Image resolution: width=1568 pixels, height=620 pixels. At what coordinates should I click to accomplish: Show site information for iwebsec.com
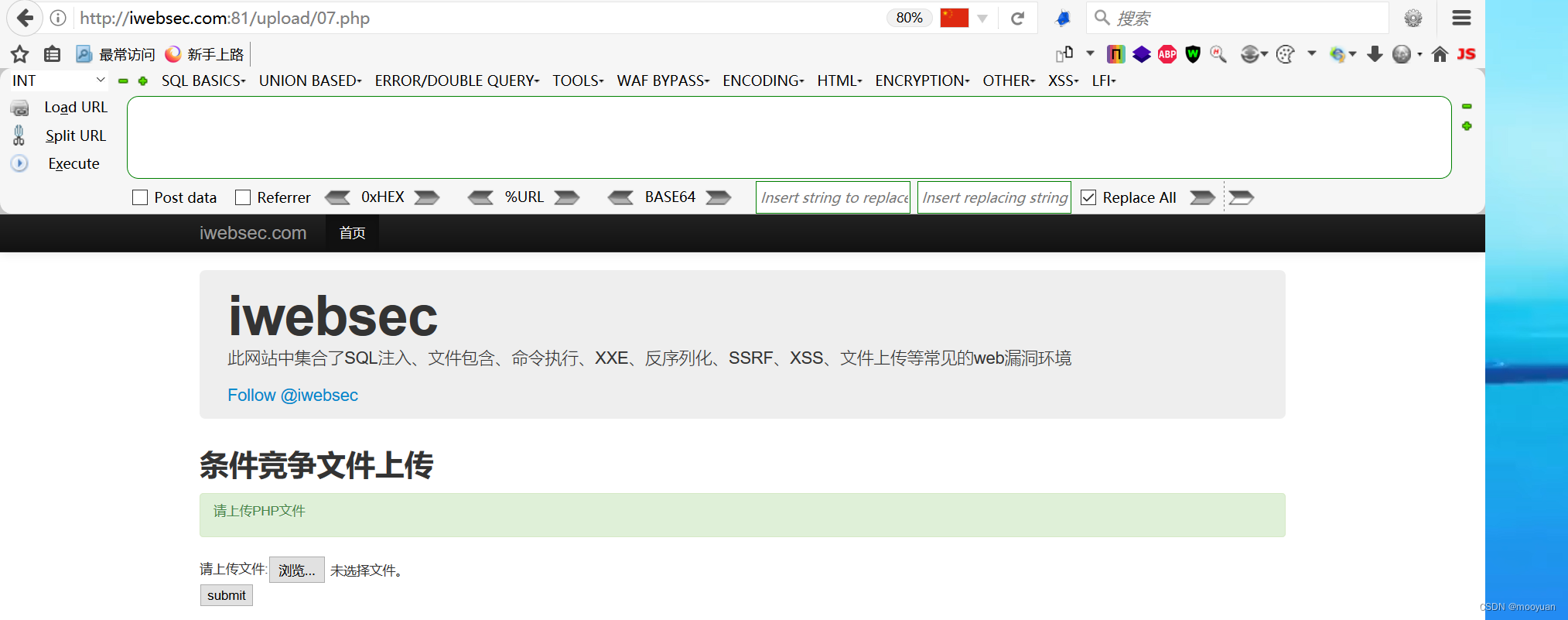pyautogui.click(x=58, y=18)
